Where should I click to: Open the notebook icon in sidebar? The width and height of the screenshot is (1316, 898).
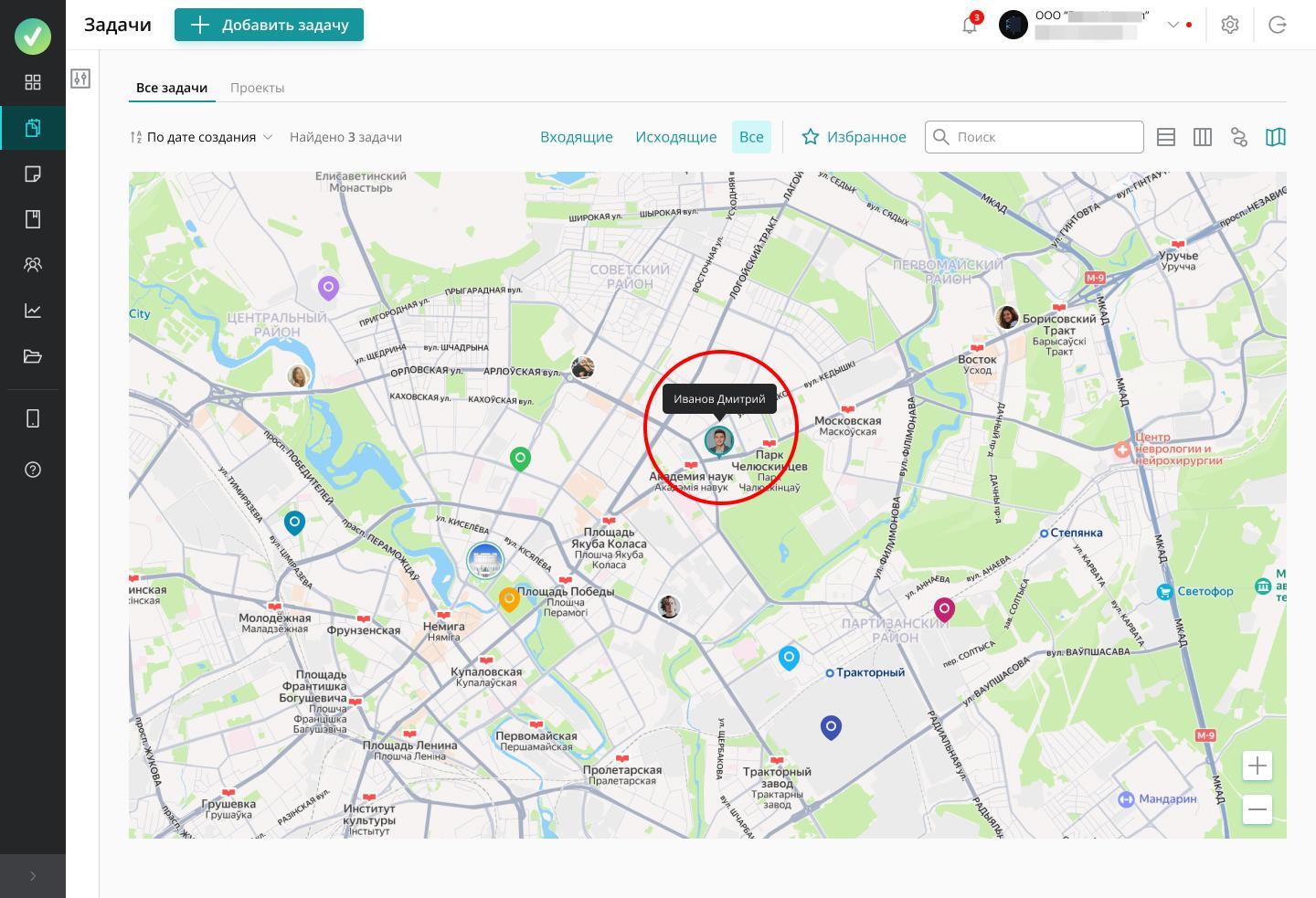[x=33, y=219]
